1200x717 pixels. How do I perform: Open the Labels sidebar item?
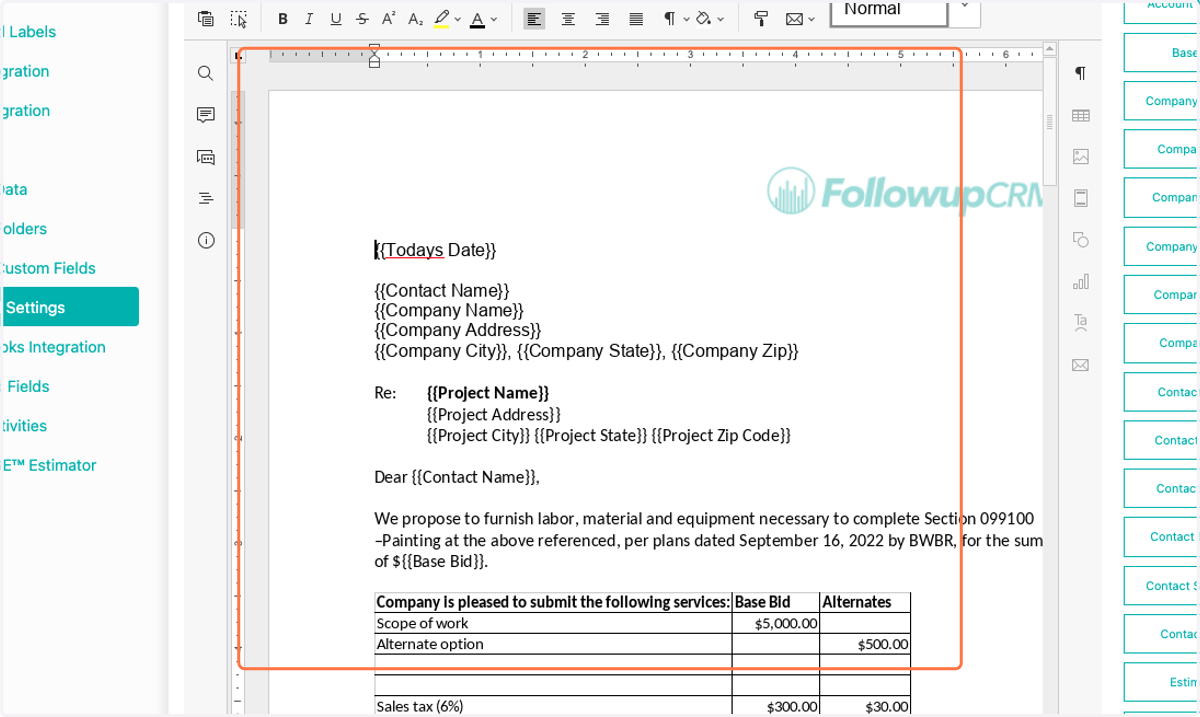tap(29, 32)
